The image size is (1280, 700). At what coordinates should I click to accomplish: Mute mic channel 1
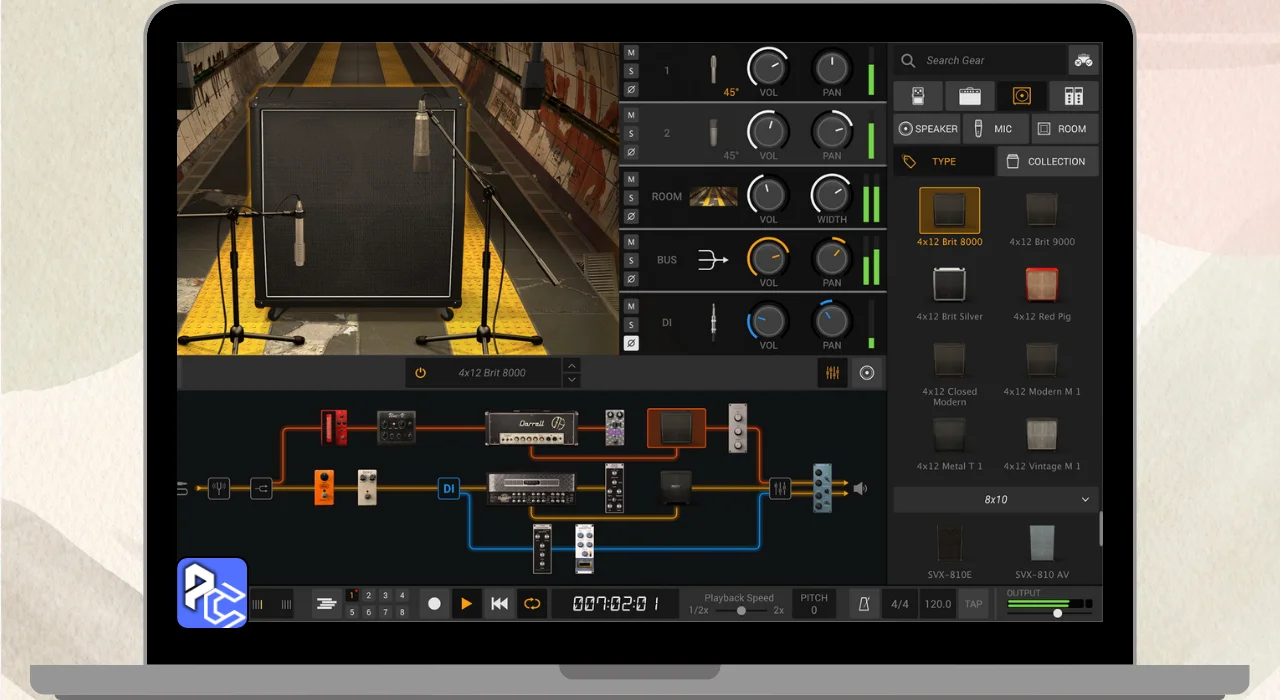tap(631, 53)
